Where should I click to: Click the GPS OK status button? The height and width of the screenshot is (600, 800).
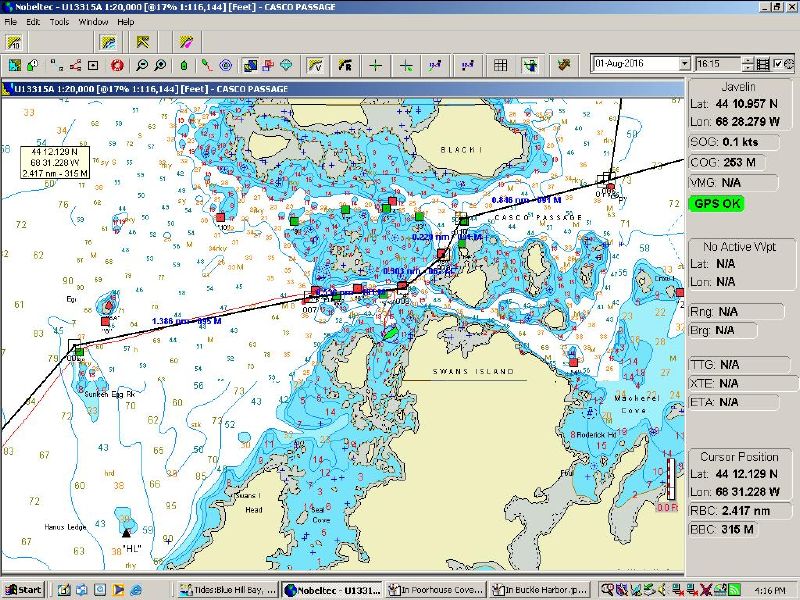pos(716,203)
